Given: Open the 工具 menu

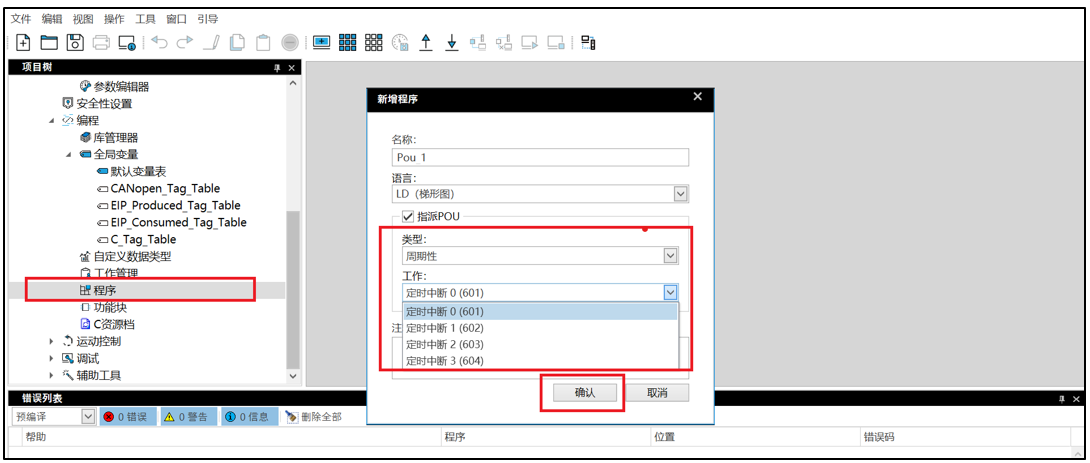Looking at the screenshot, I should pyautogui.click(x=146, y=19).
